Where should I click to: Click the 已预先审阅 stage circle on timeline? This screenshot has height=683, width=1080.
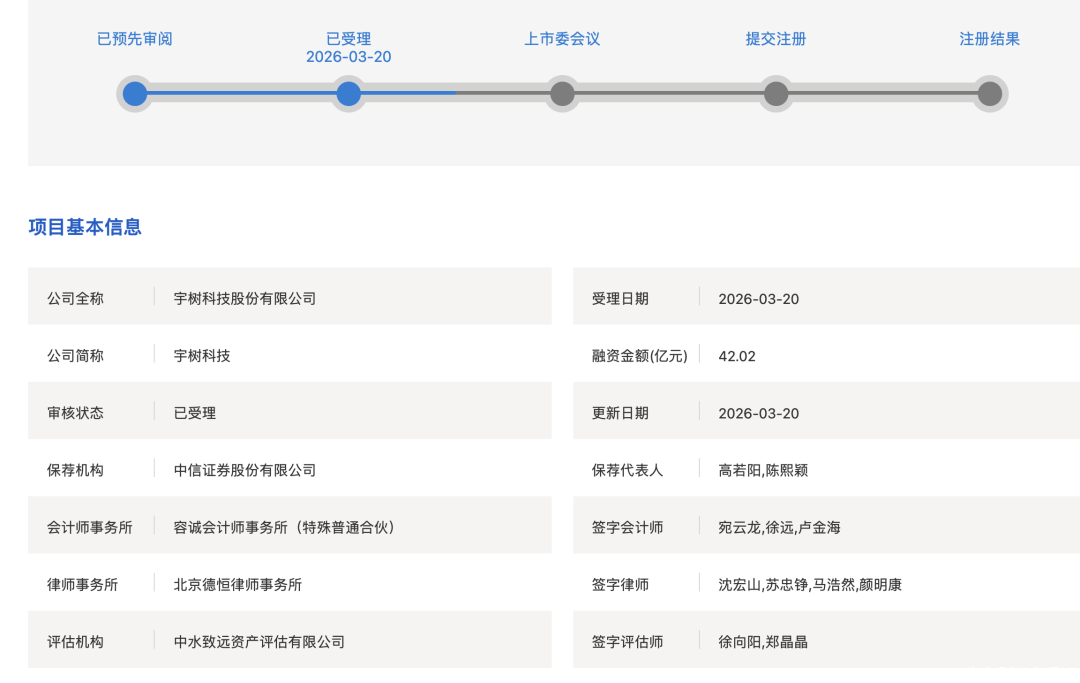coord(135,94)
